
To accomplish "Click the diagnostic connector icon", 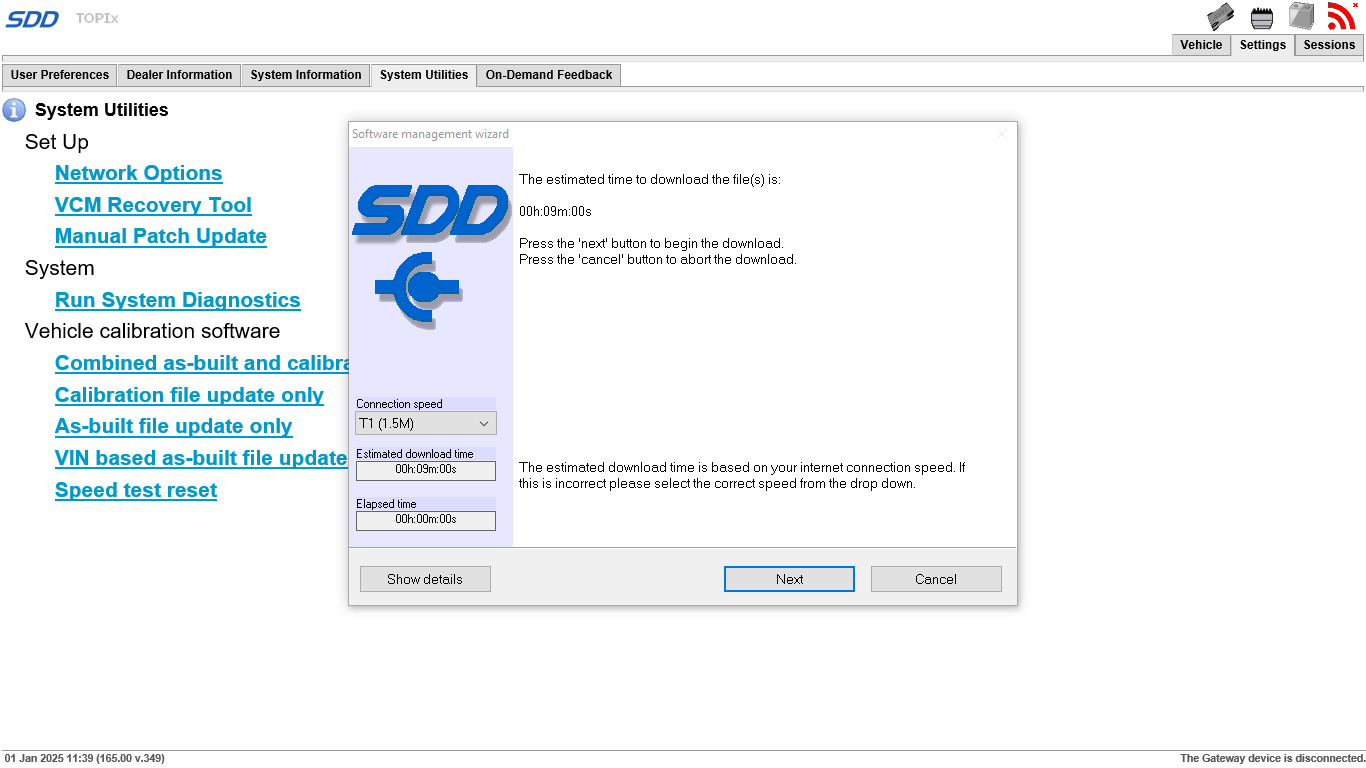I will click(1263, 17).
